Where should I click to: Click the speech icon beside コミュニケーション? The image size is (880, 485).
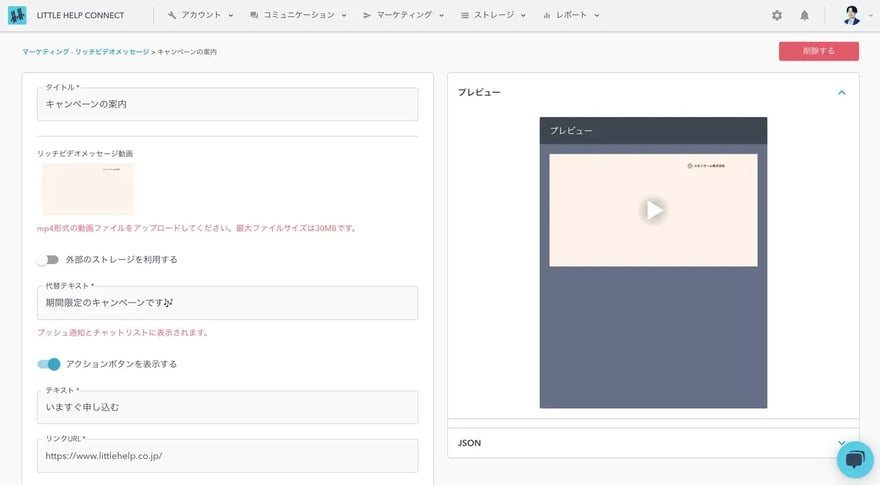coord(254,15)
